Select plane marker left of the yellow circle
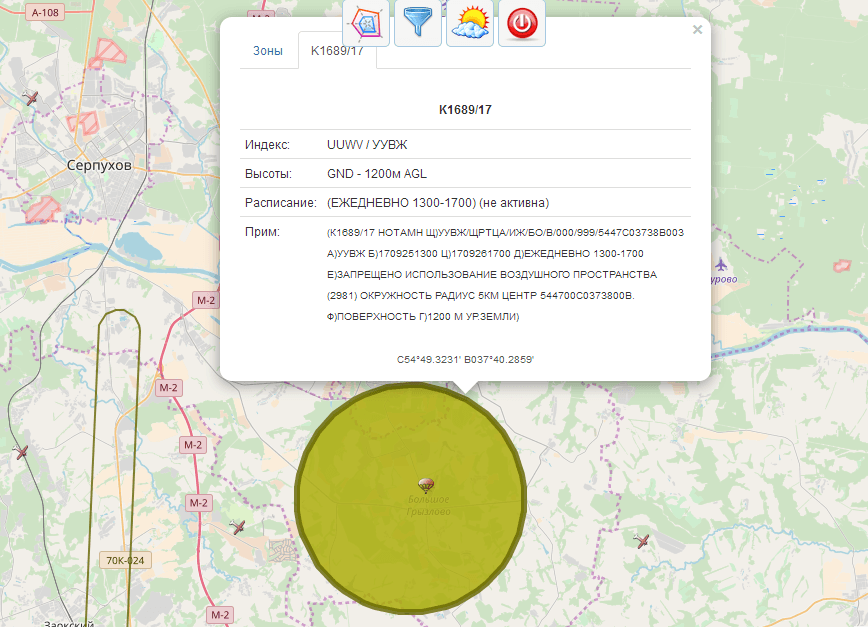 238,527
